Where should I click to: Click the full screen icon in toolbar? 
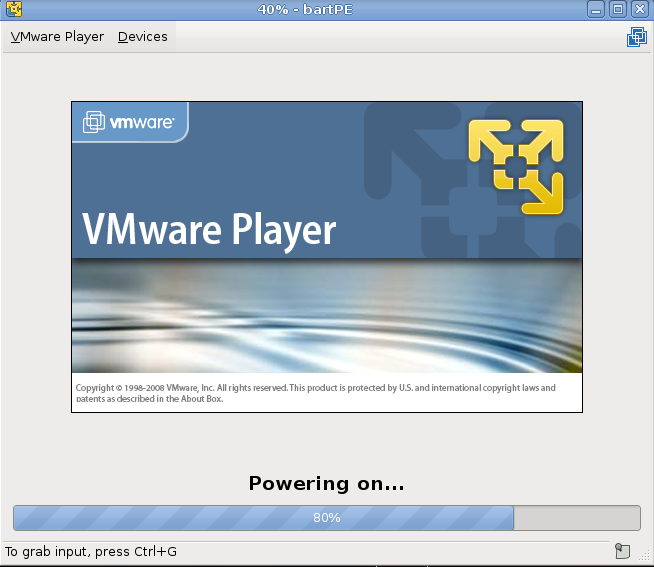pos(636,38)
